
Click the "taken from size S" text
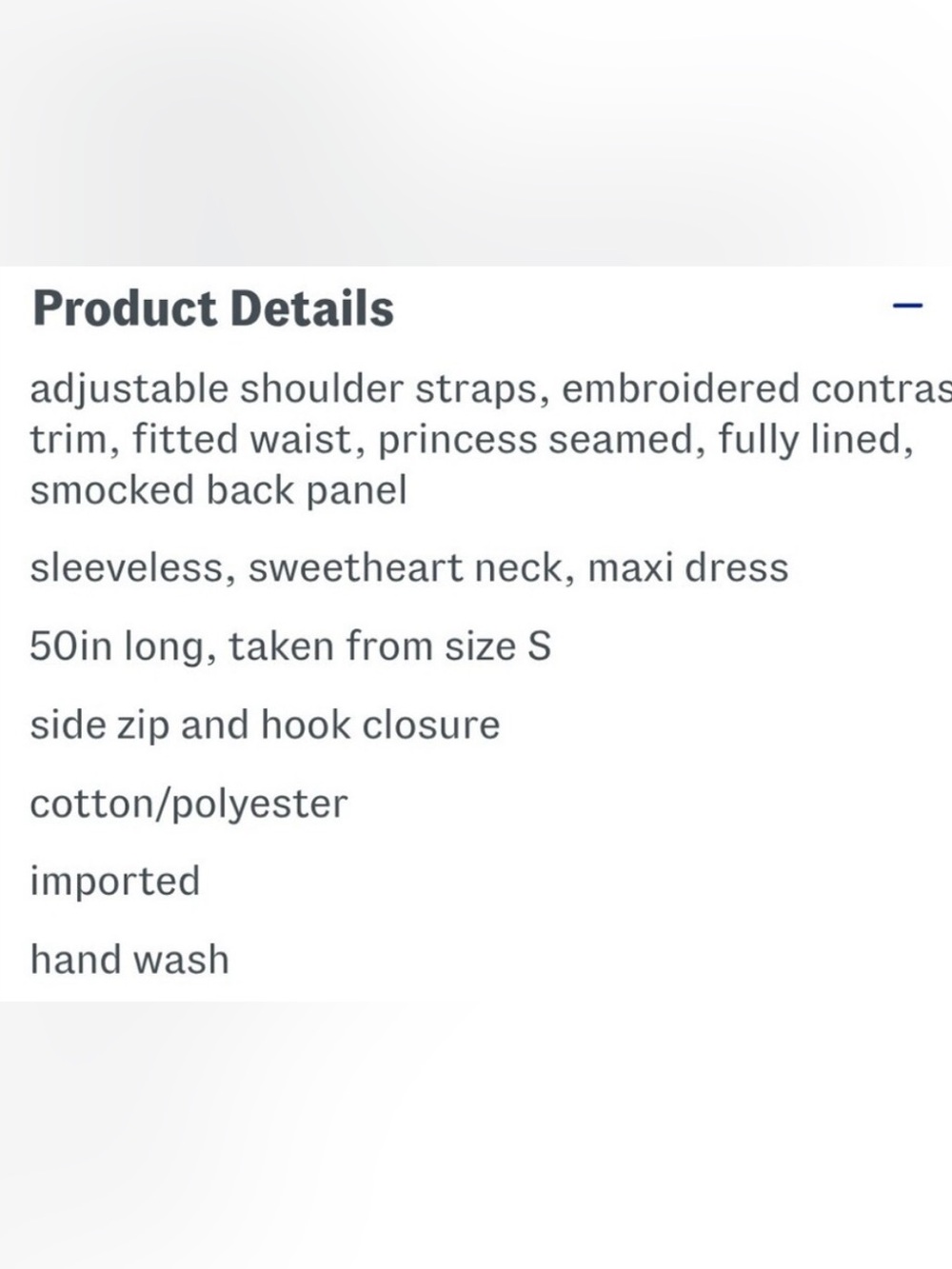pos(389,646)
